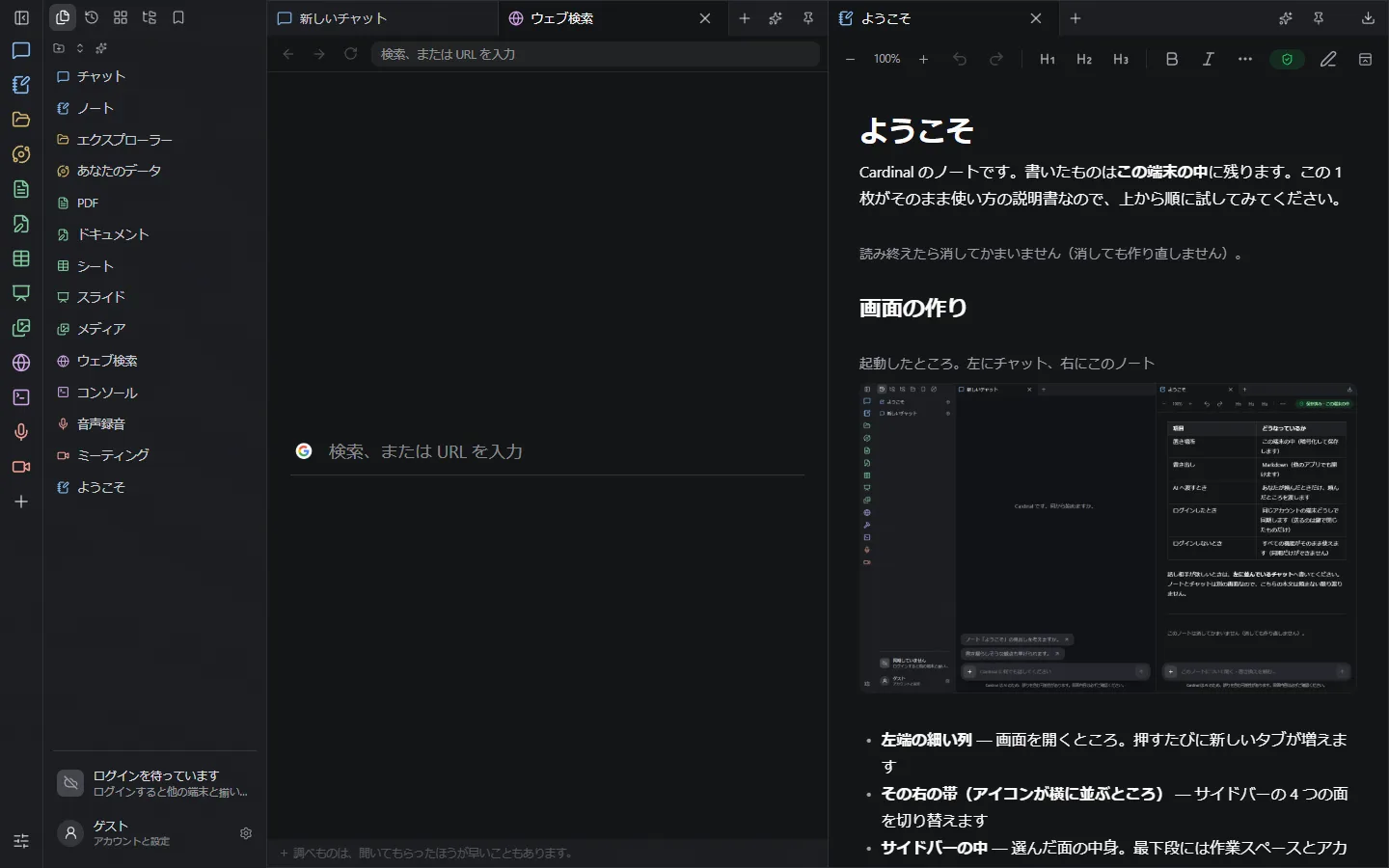
Task: Click the 100% zoom level value
Action: coord(886,59)
